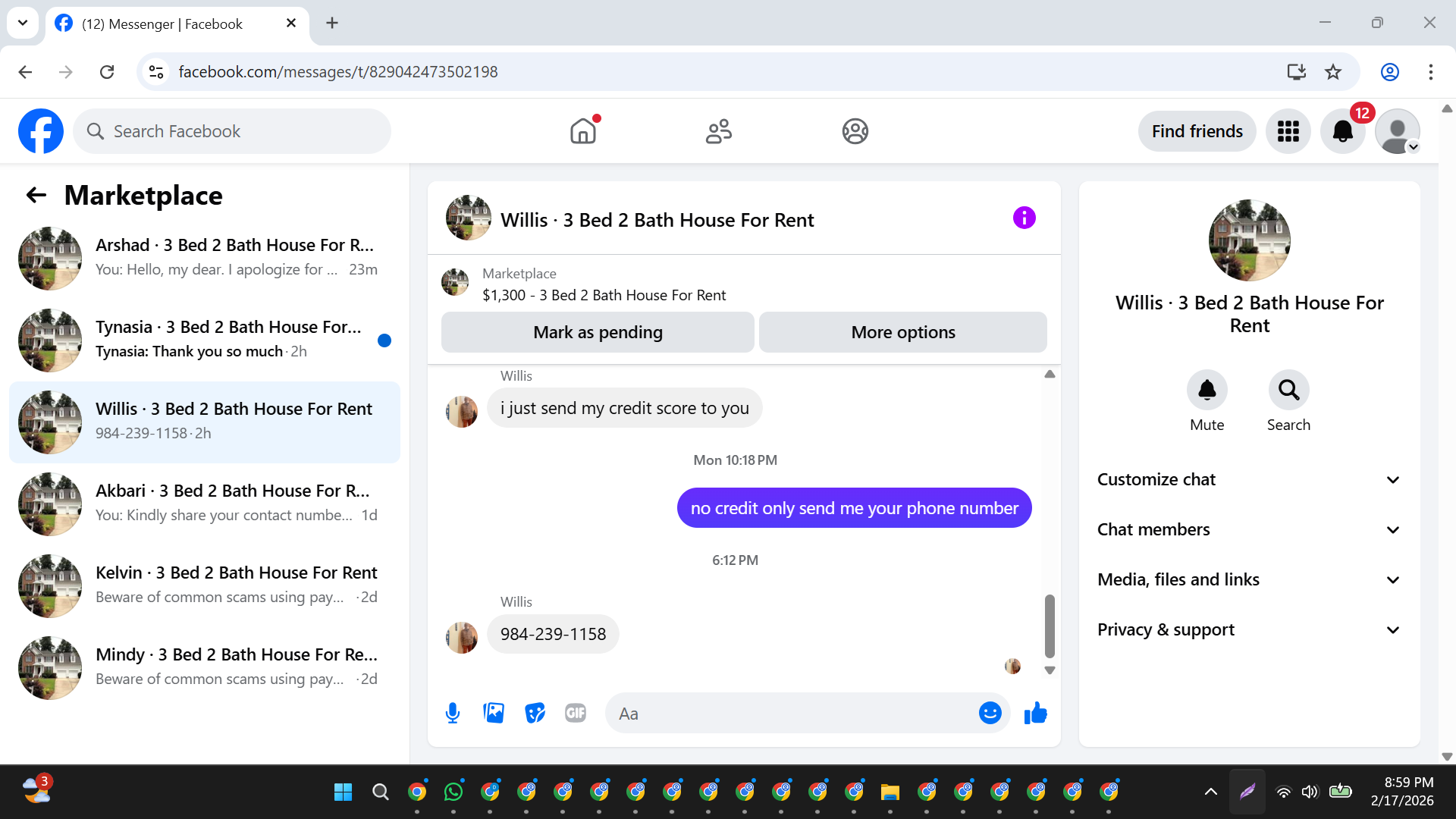Toggle conversation information panel icon
Image resolution: width=1456 pixels, height=819 pixels.
[x=1024, y=218]
